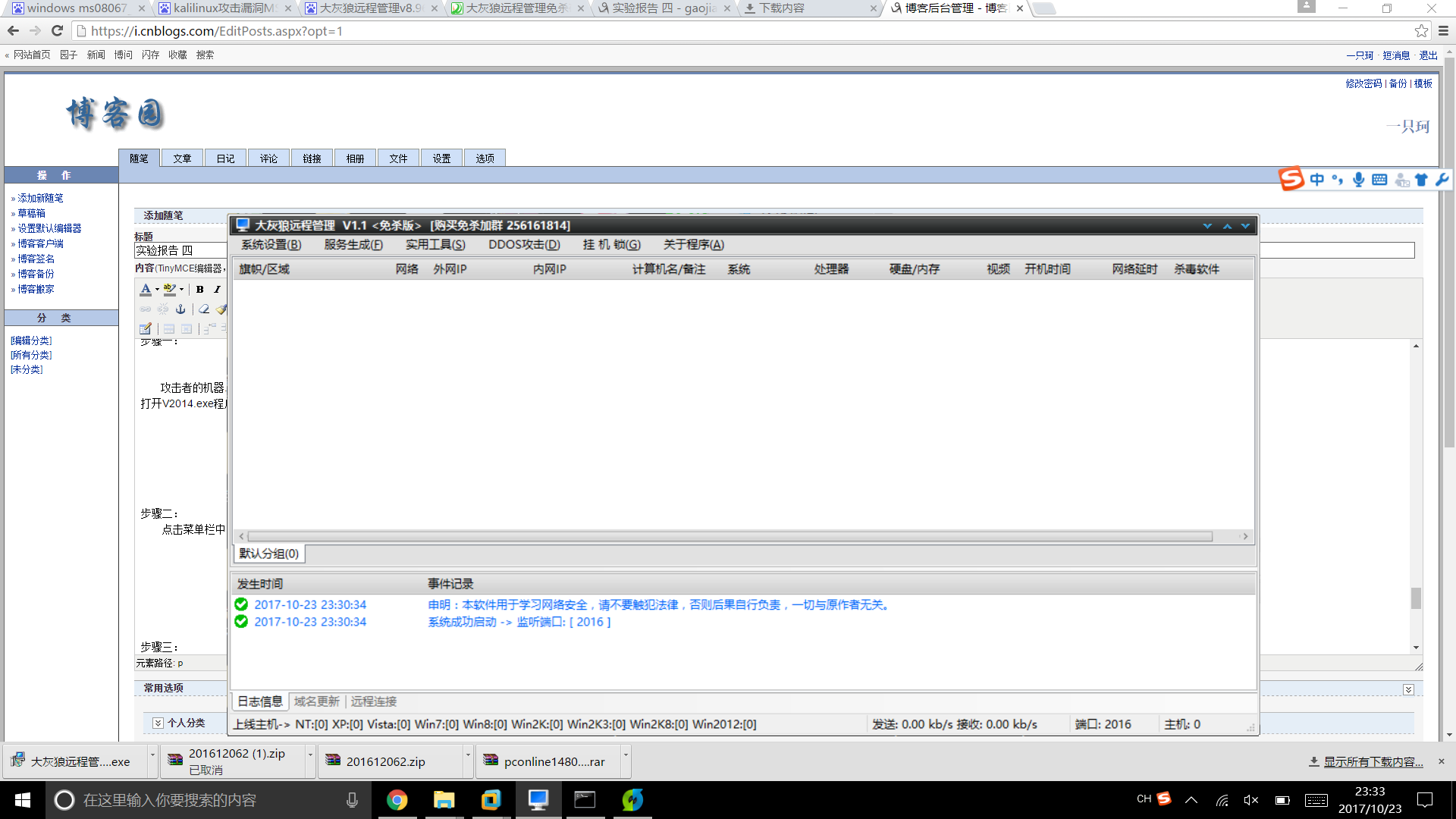Select the 默认分组(0) group tab
The image size is (1456, 819).
pyautogui.click(x=269, y=554)
